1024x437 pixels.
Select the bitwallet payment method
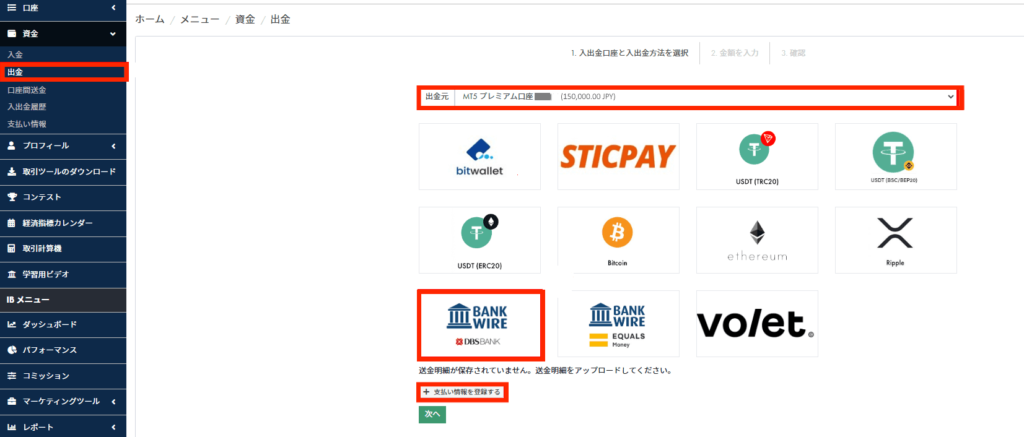coord(479,157)
